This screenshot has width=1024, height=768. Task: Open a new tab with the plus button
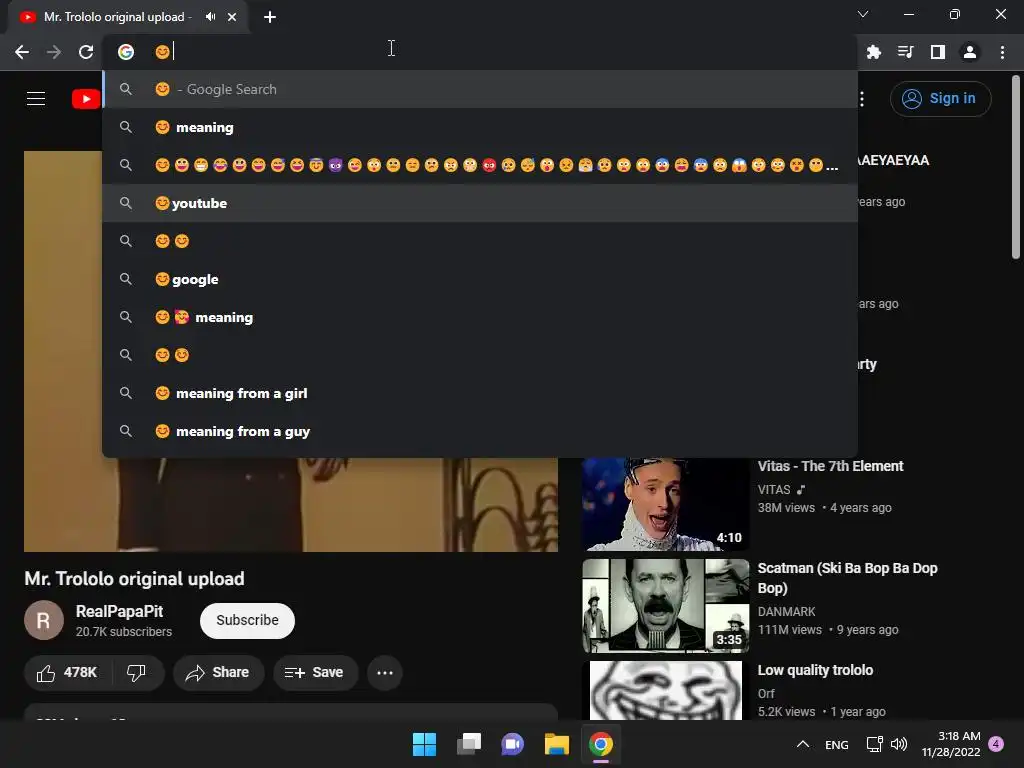tap(270, 17)
